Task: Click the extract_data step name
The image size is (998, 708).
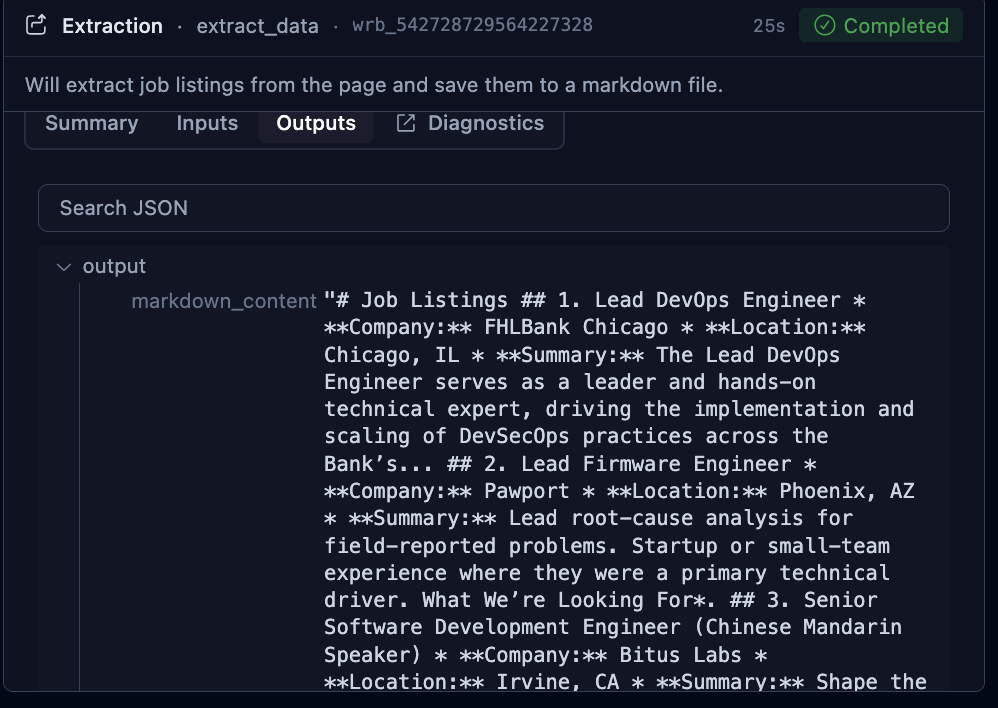Action: (257, 25)
